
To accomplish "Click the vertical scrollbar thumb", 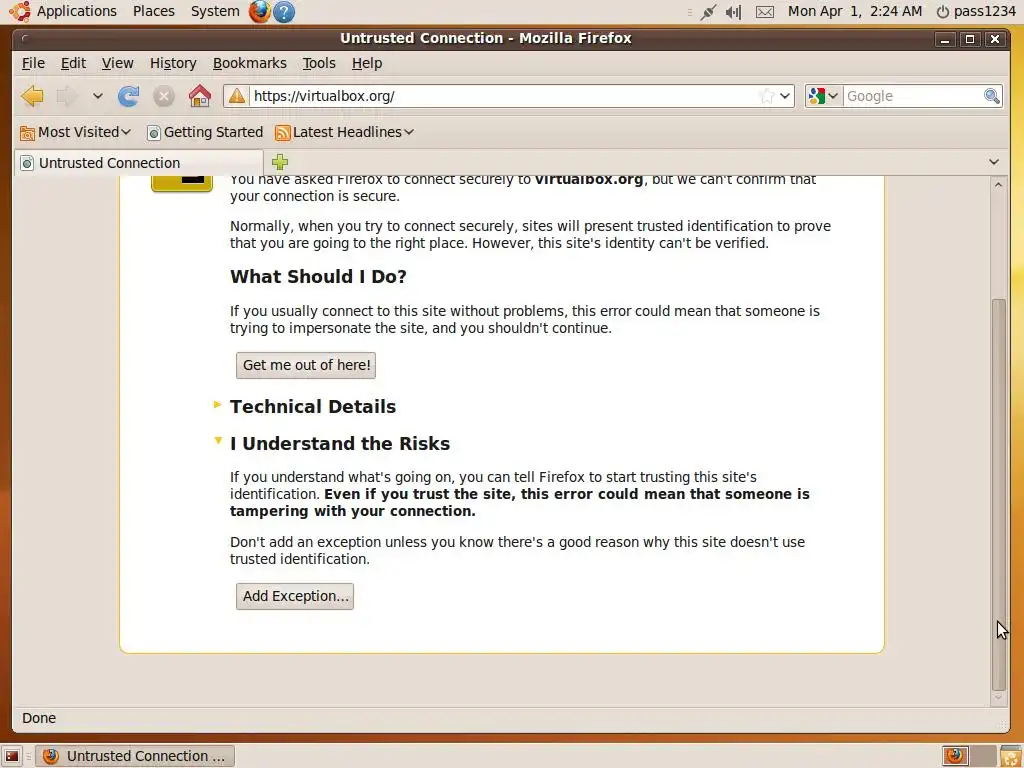I will pyautogui.click(x=999, y=494).
